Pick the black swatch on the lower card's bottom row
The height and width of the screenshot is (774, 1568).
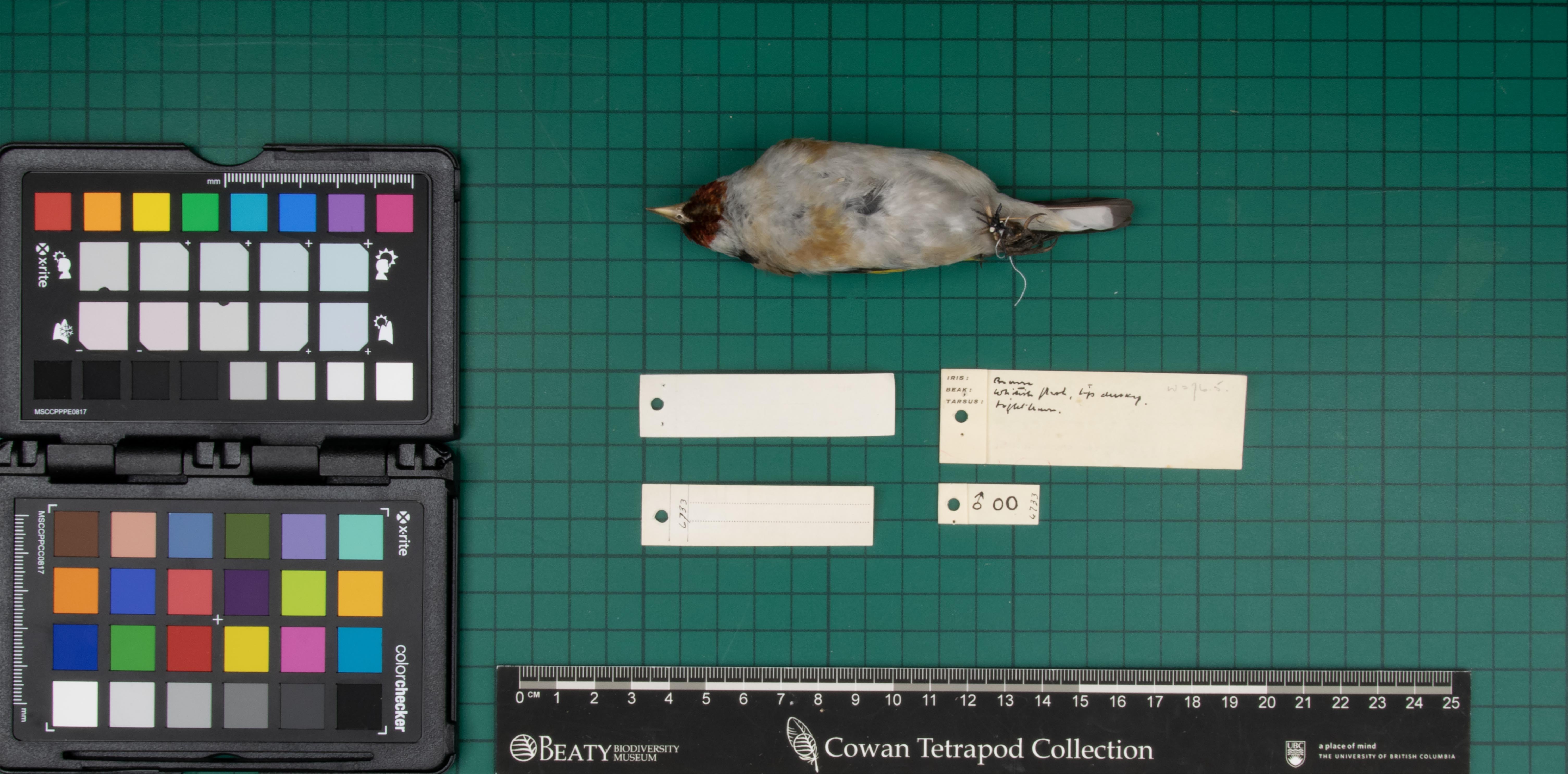359,707
